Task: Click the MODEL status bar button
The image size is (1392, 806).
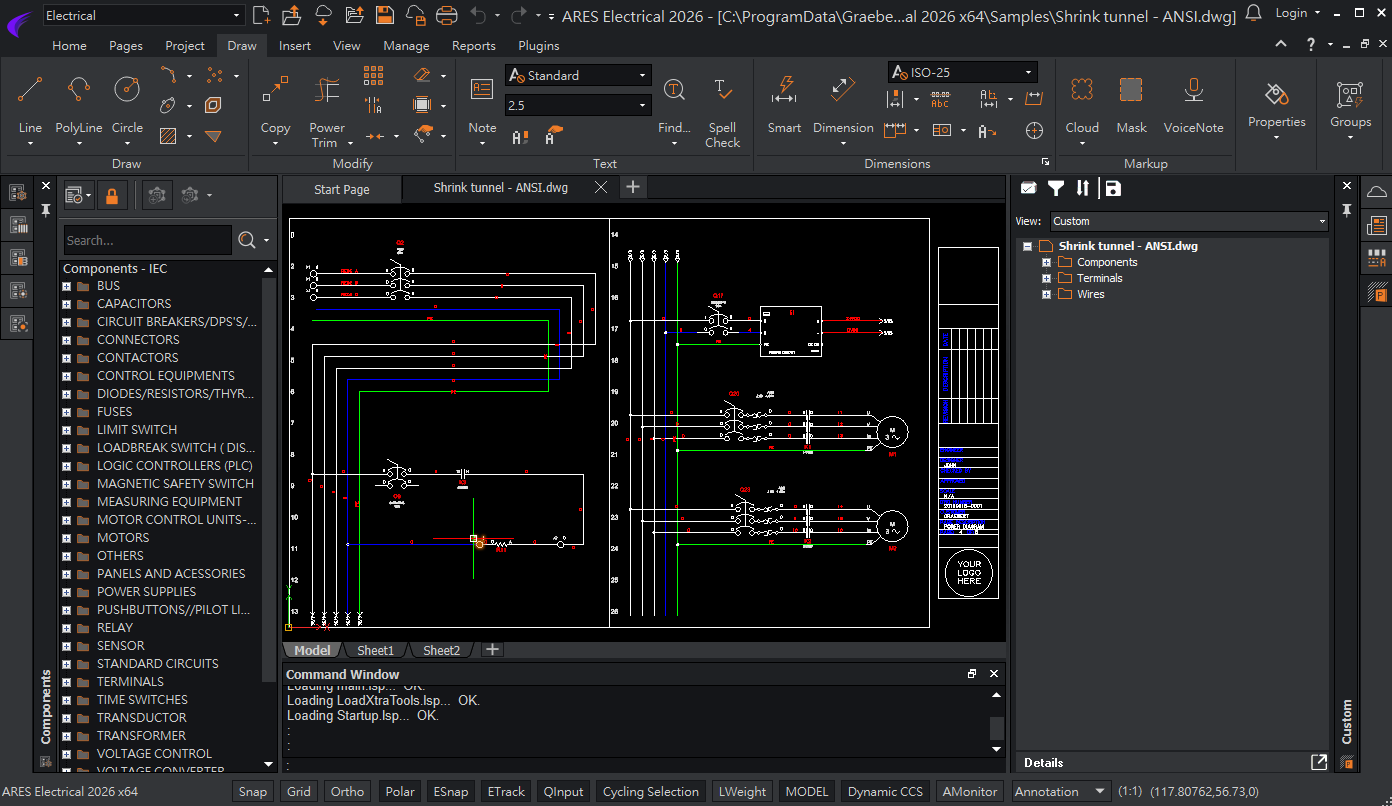Action: pyautogui.click(x=806, y=791)
